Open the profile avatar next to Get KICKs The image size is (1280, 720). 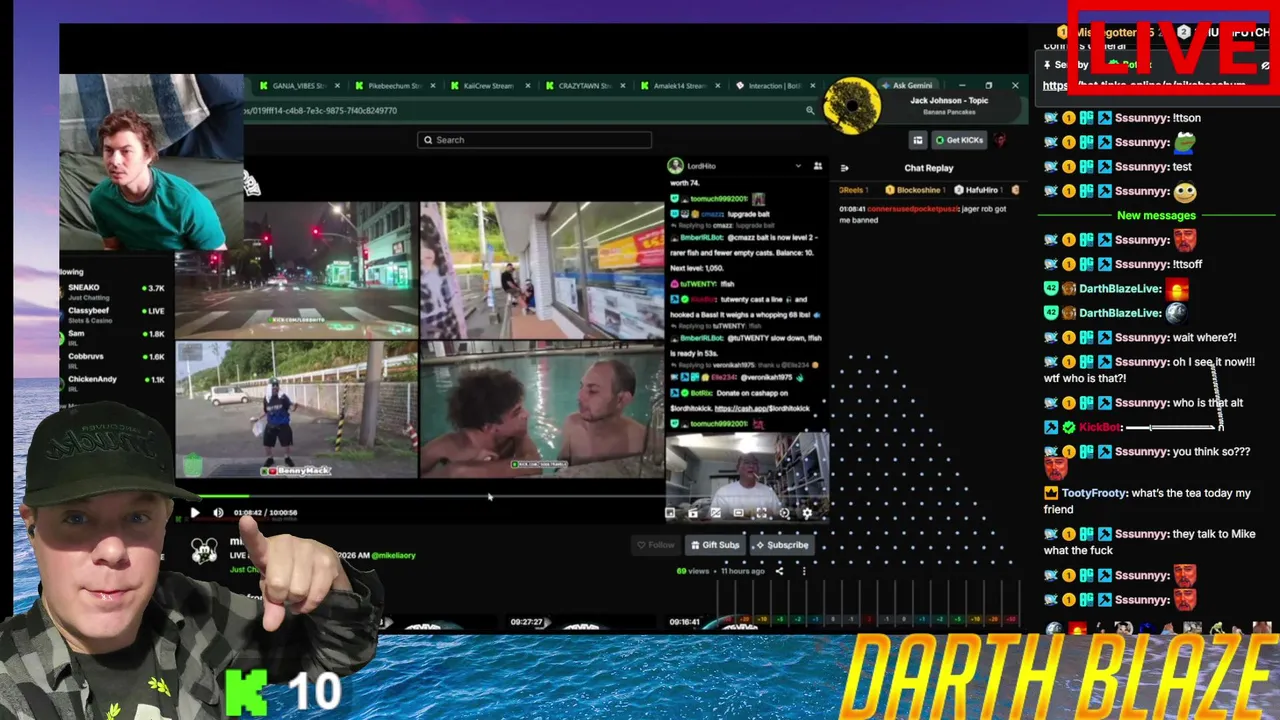tap(999, 140)
